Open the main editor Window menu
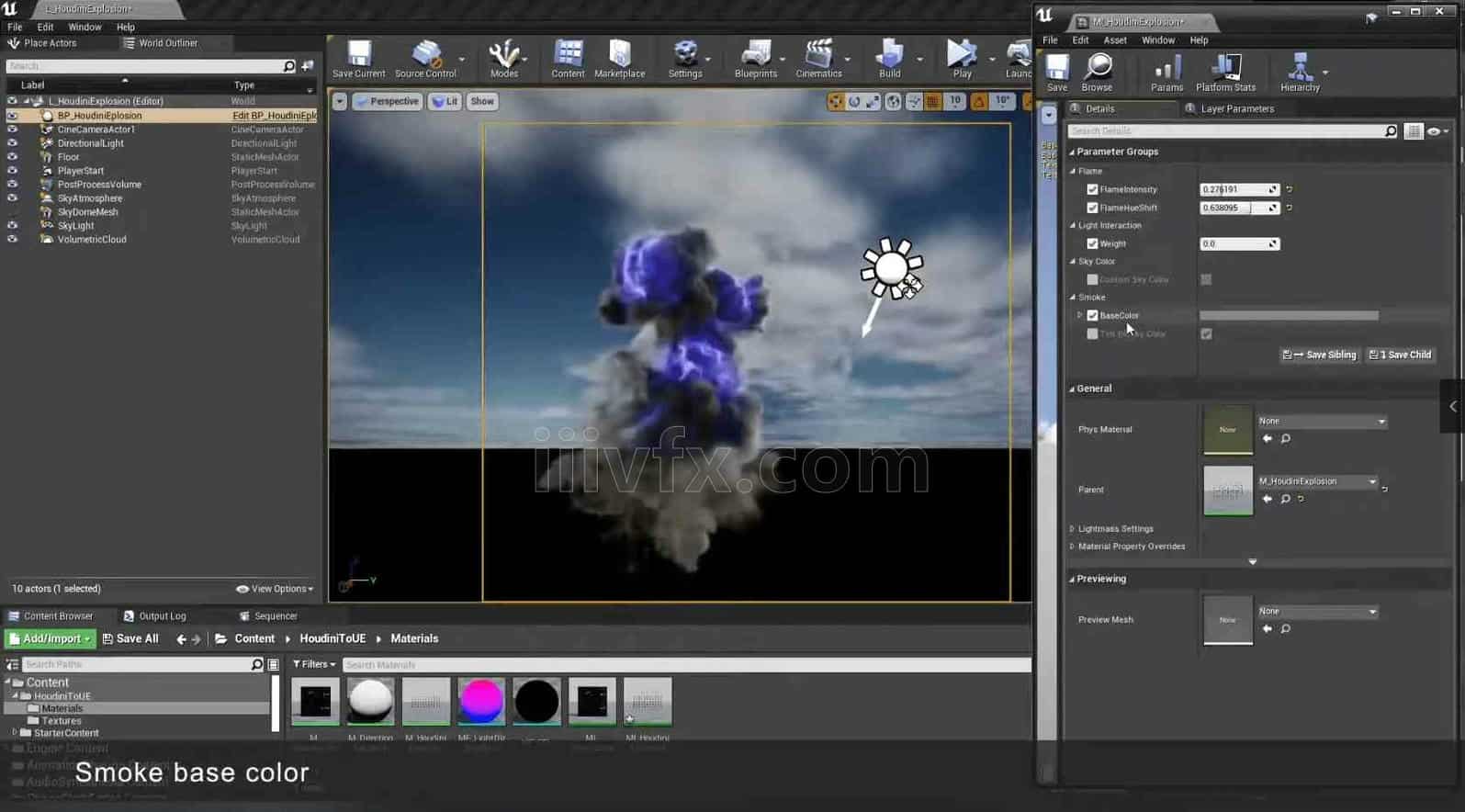The image size is (1465, 812). [85, 28]
